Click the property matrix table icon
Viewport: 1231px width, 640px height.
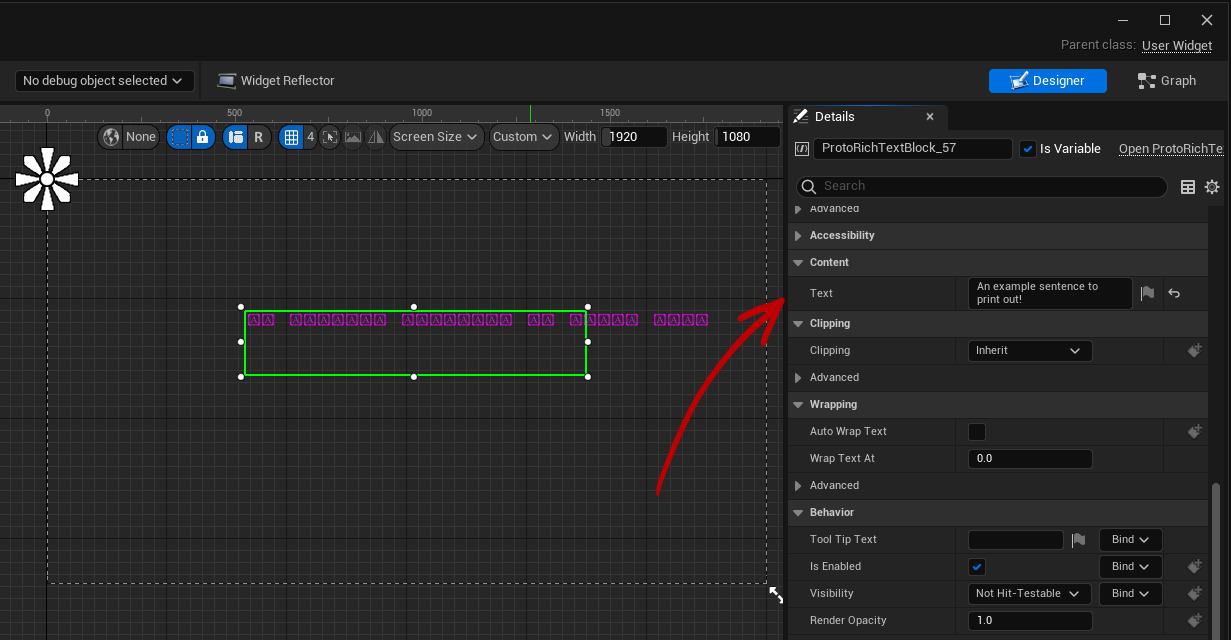point(1188,187)
